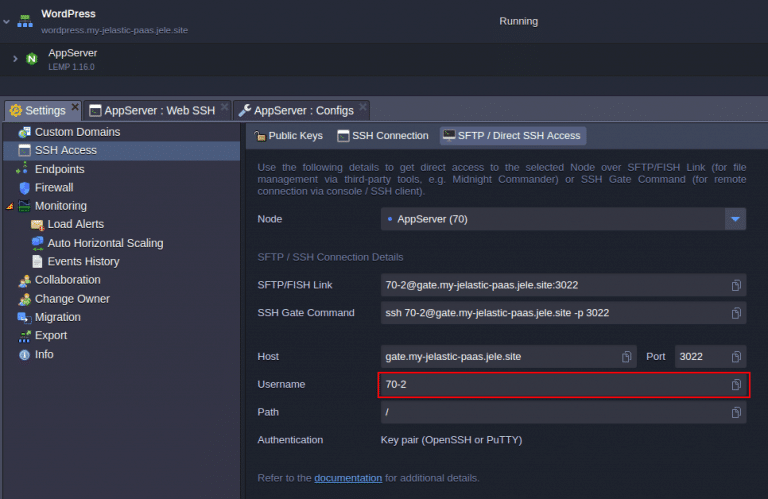Click the SSH Gate Command field
The width and height of the screenshot is (768, 499).
pos(563,313)
